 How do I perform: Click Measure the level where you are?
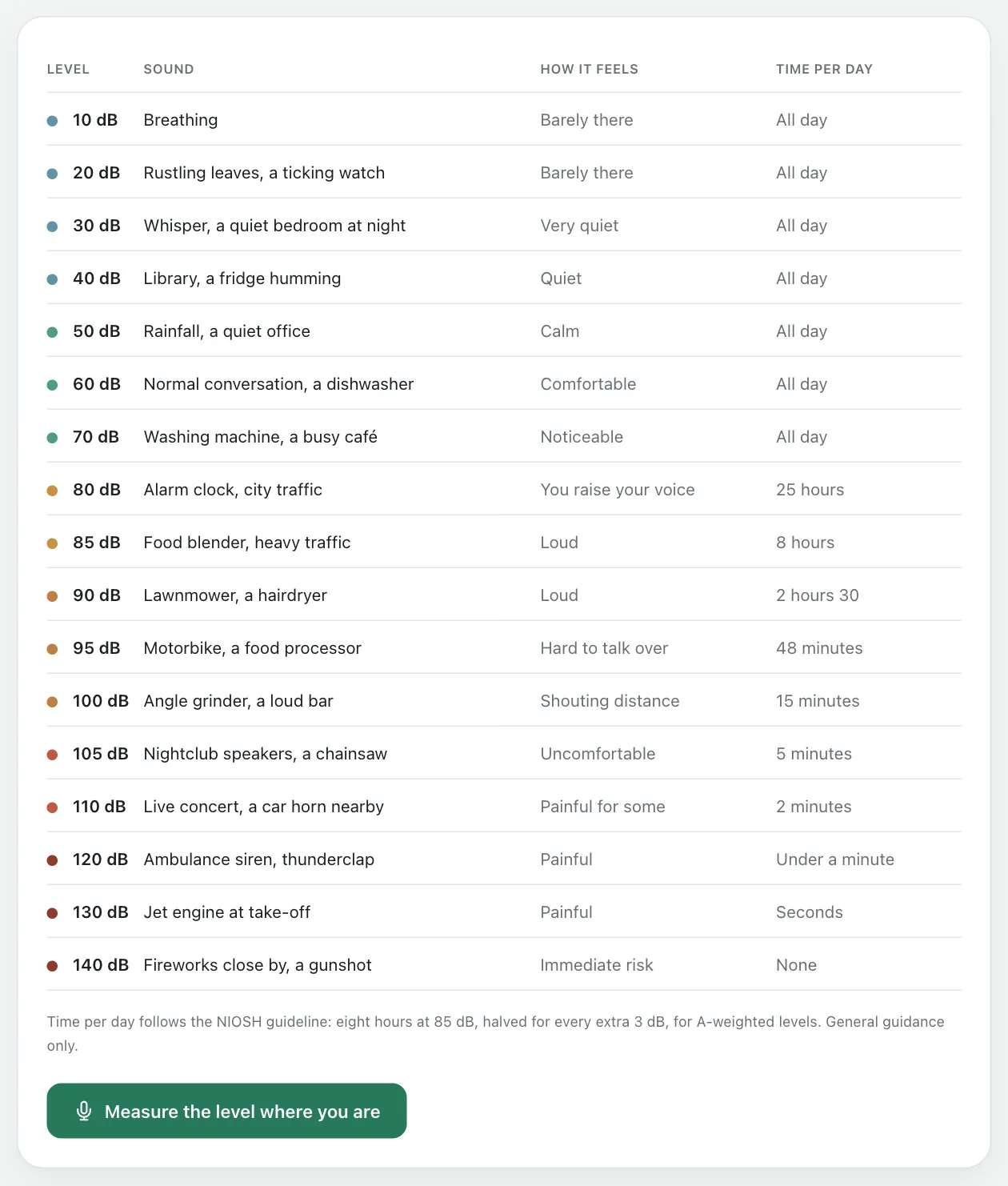226,1111
